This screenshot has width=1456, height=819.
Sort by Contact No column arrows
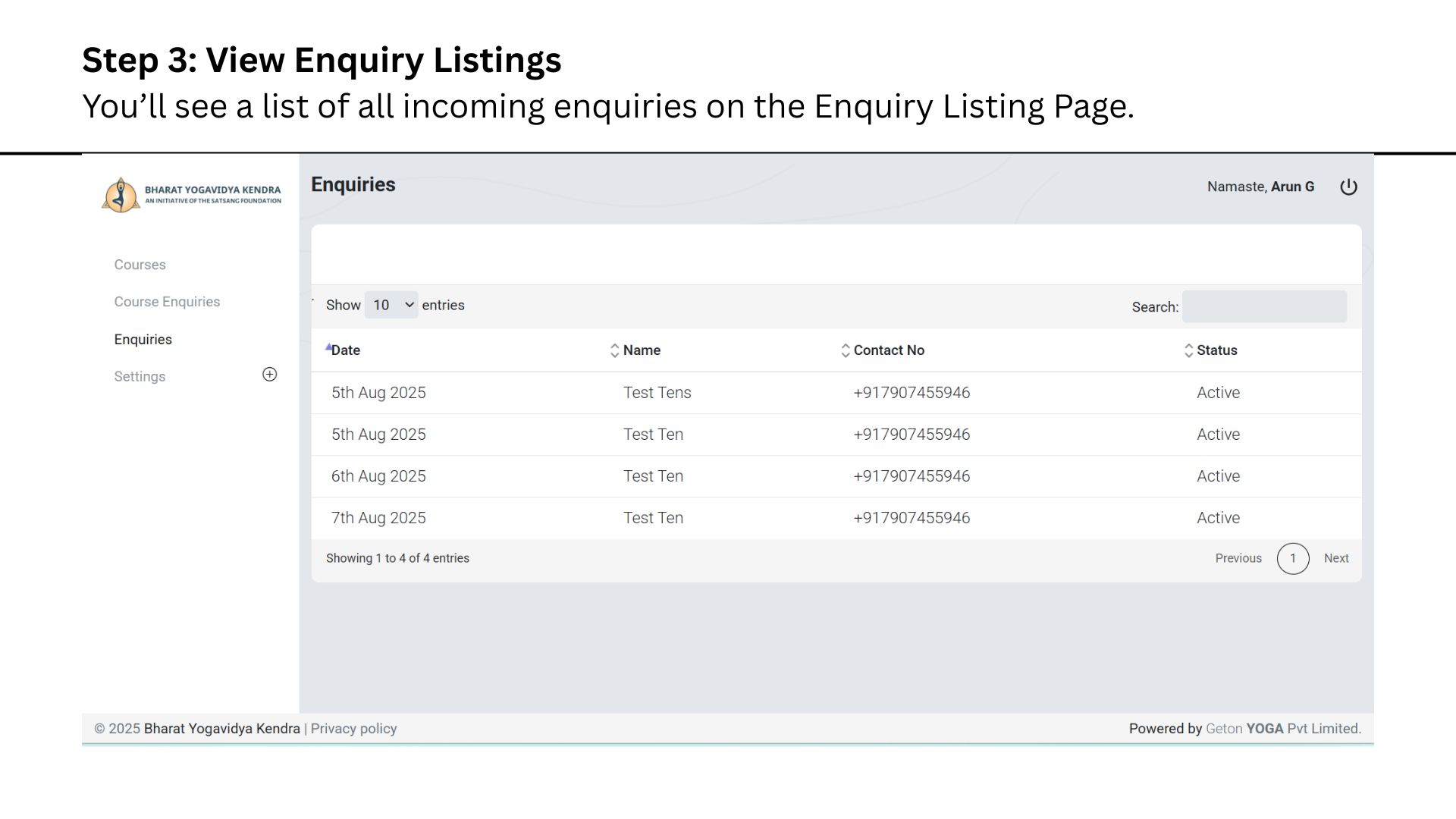[845, 350]
